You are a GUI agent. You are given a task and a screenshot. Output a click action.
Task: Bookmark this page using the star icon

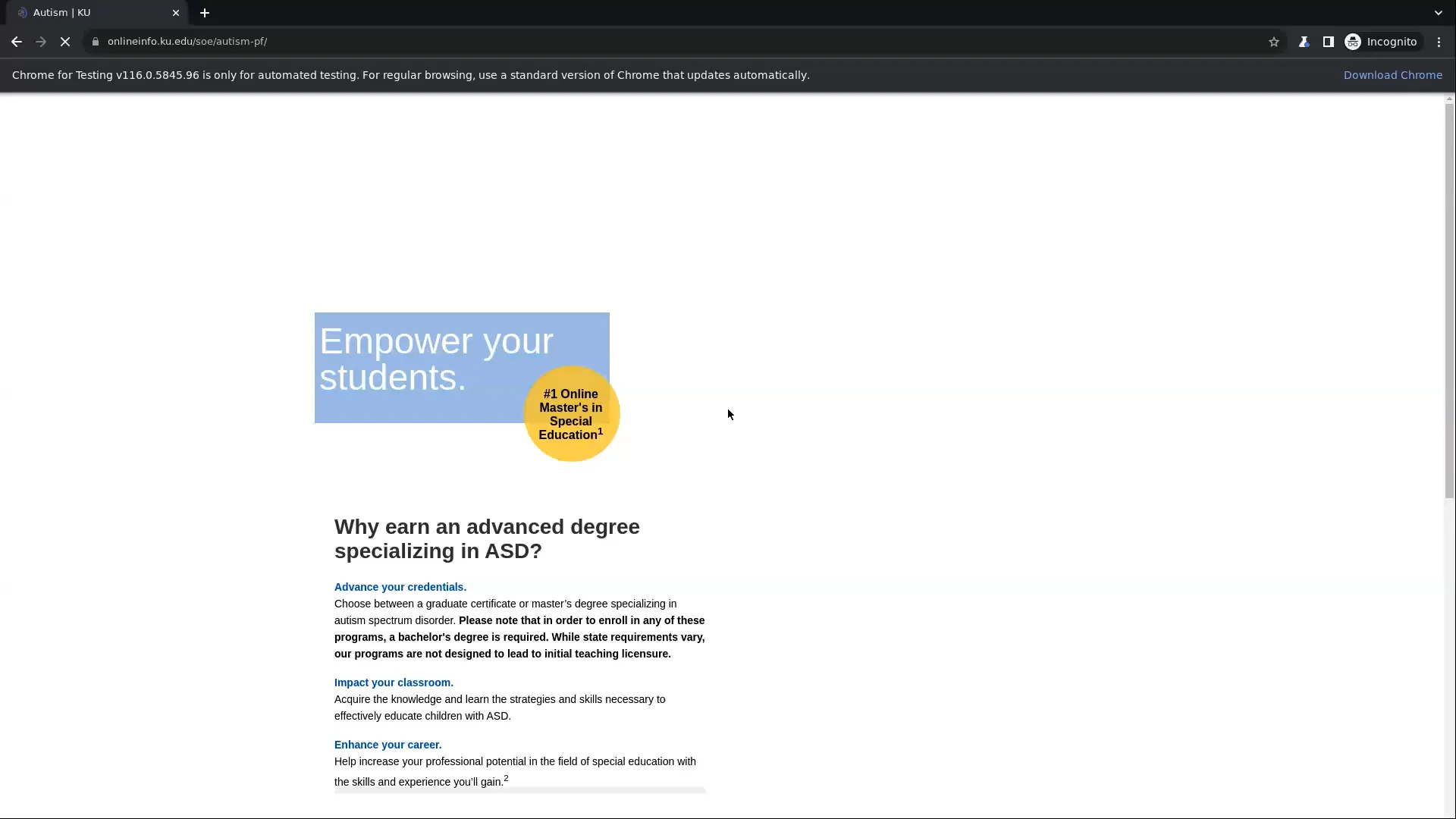coord(1274,42)
